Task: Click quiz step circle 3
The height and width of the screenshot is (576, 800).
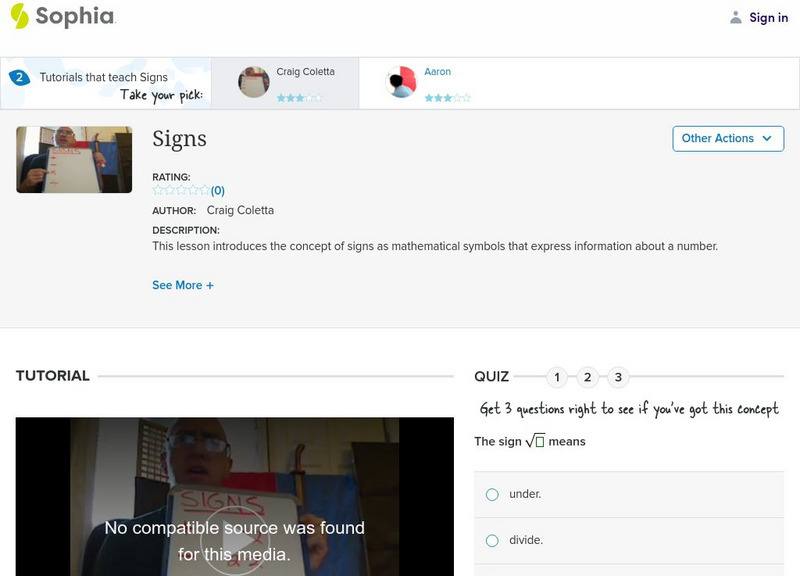Action: 619,378
